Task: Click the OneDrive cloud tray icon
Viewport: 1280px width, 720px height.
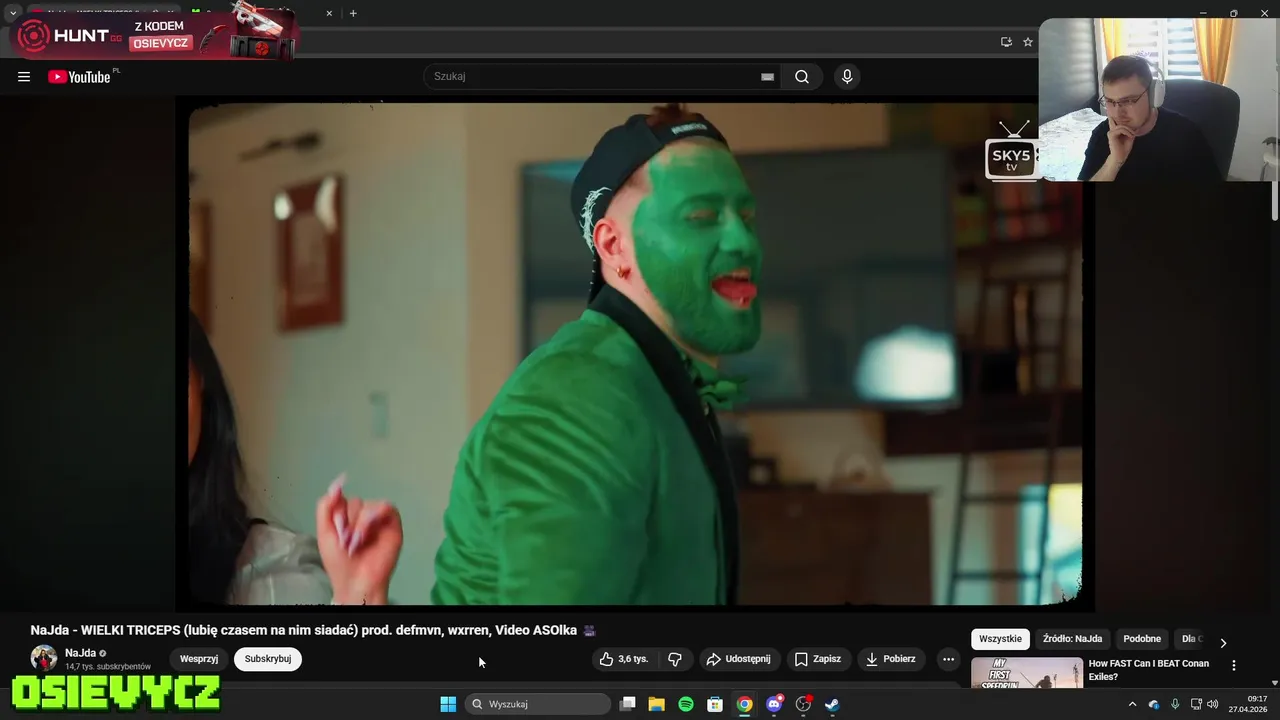Action: [1153, 704]
